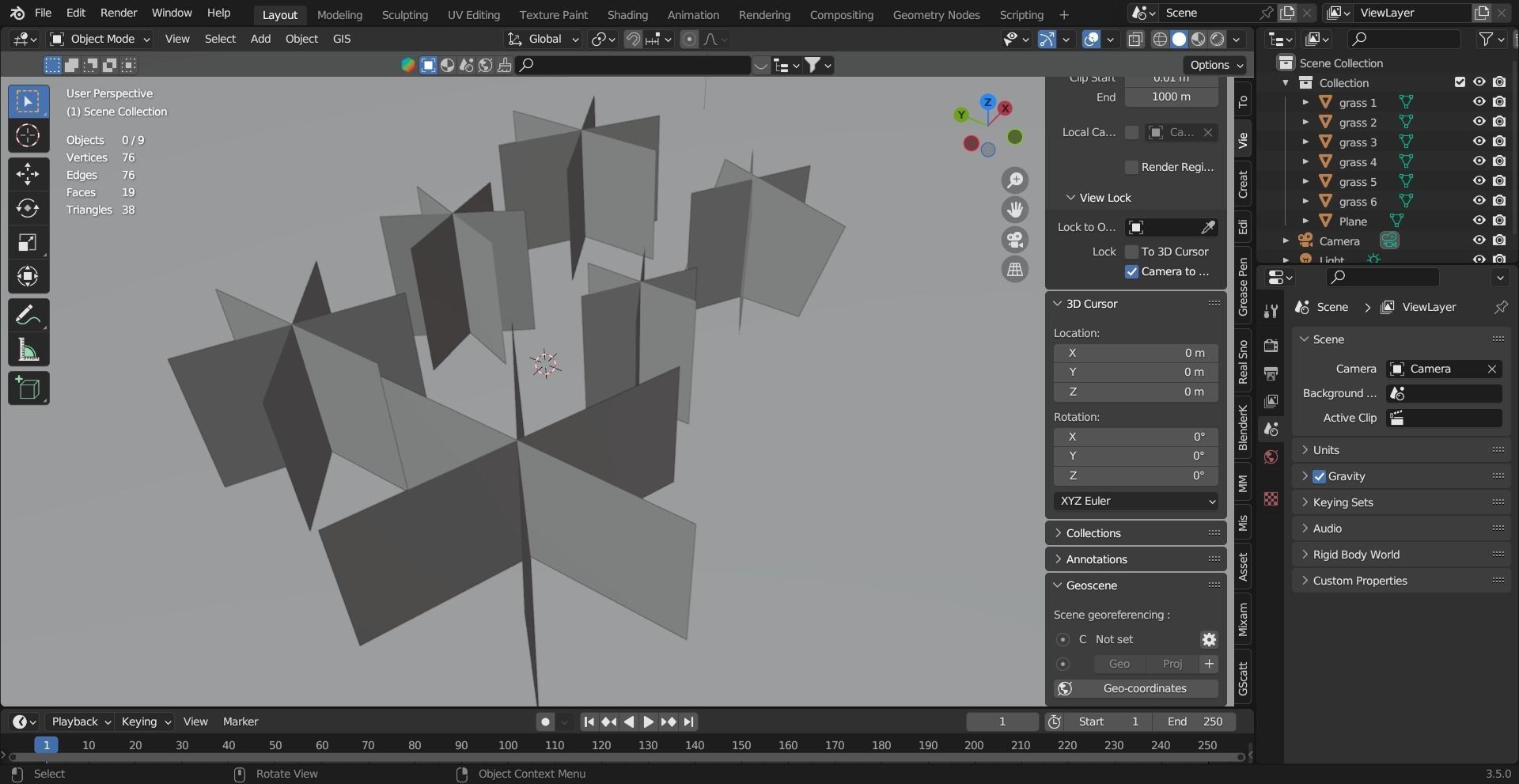This screenshot has height=784, width=1519.
Task: Select the Add Cube tool
Action: 28,388
